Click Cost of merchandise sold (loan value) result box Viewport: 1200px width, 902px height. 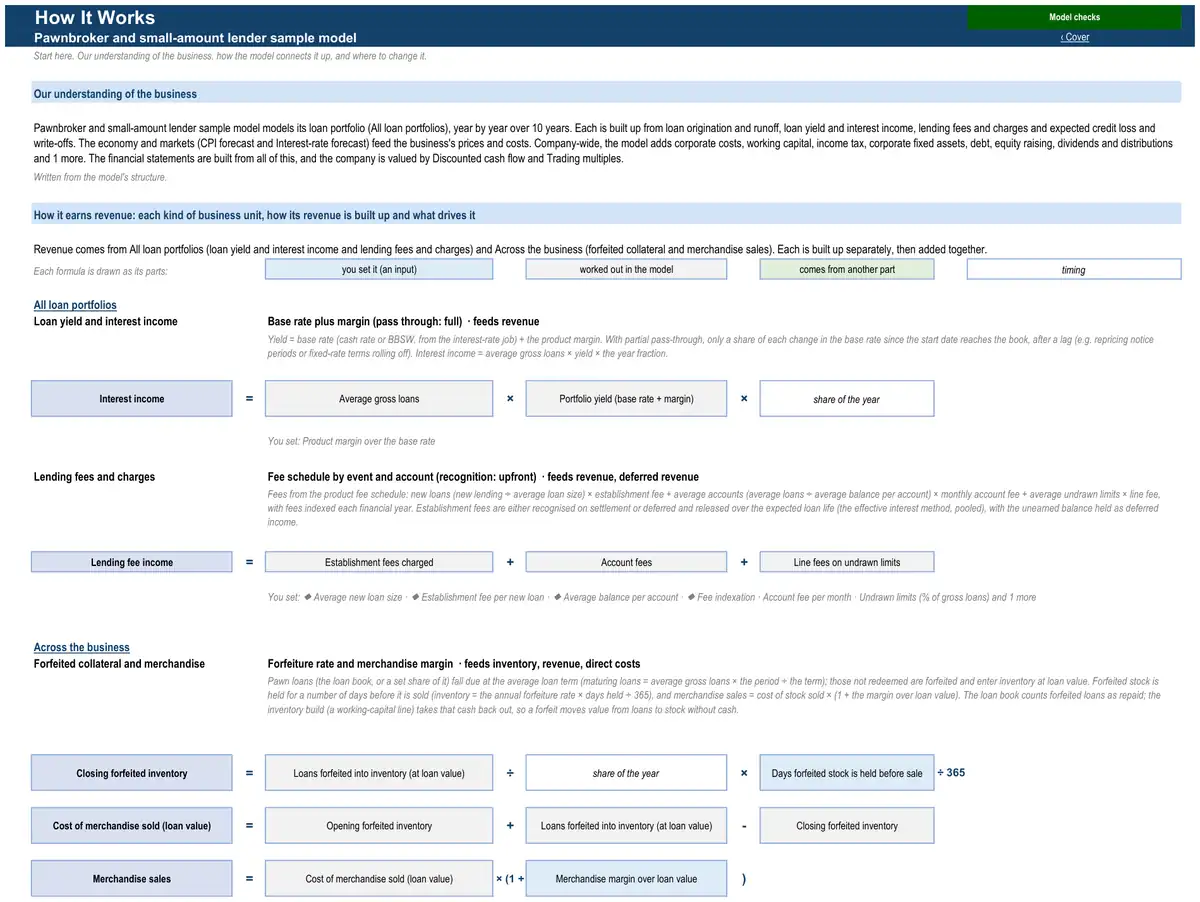(x=132, y=826)
